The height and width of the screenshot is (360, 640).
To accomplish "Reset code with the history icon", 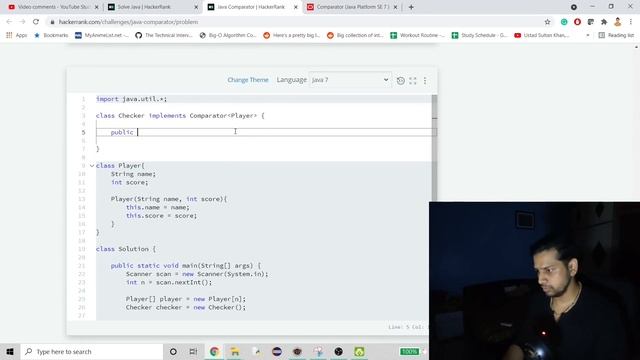I will click(x=401, y=81).
